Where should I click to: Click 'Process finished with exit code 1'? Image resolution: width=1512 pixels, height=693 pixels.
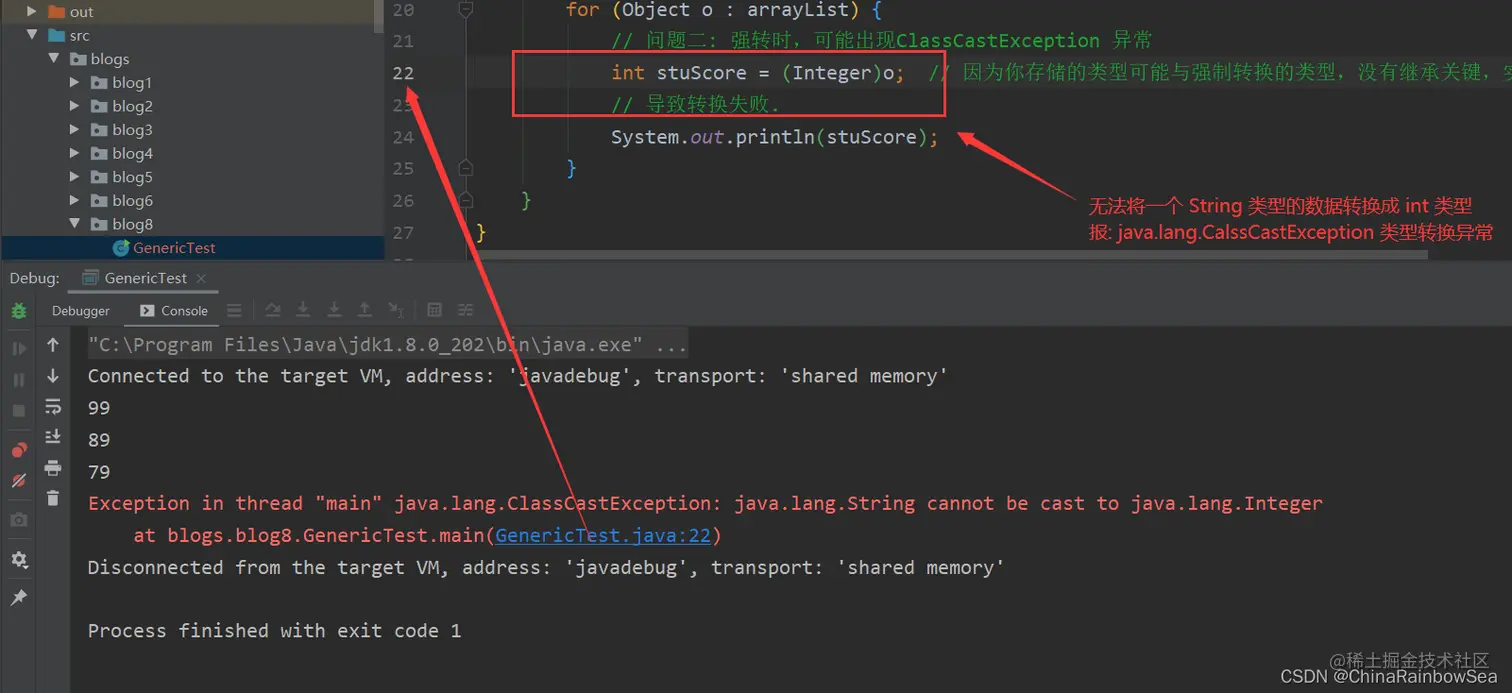coord(274,631)
